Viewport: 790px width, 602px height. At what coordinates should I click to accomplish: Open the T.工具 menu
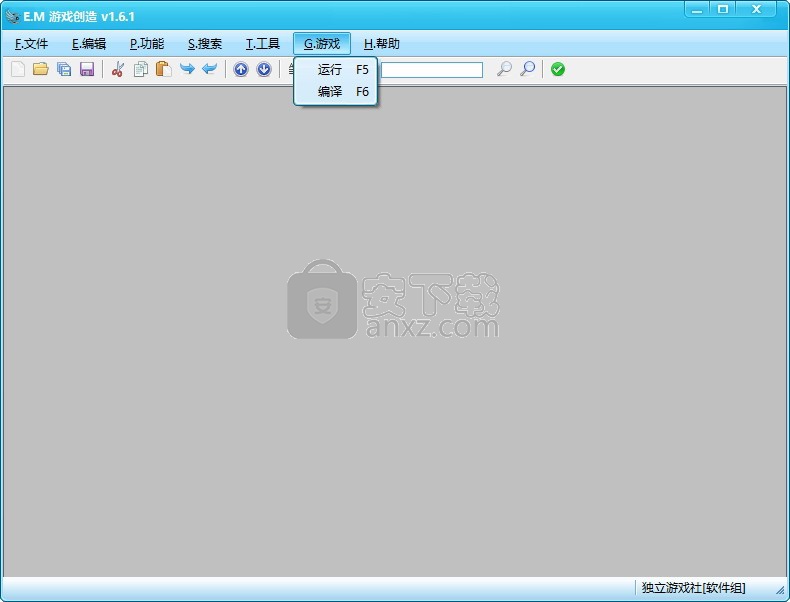[262, 44]
